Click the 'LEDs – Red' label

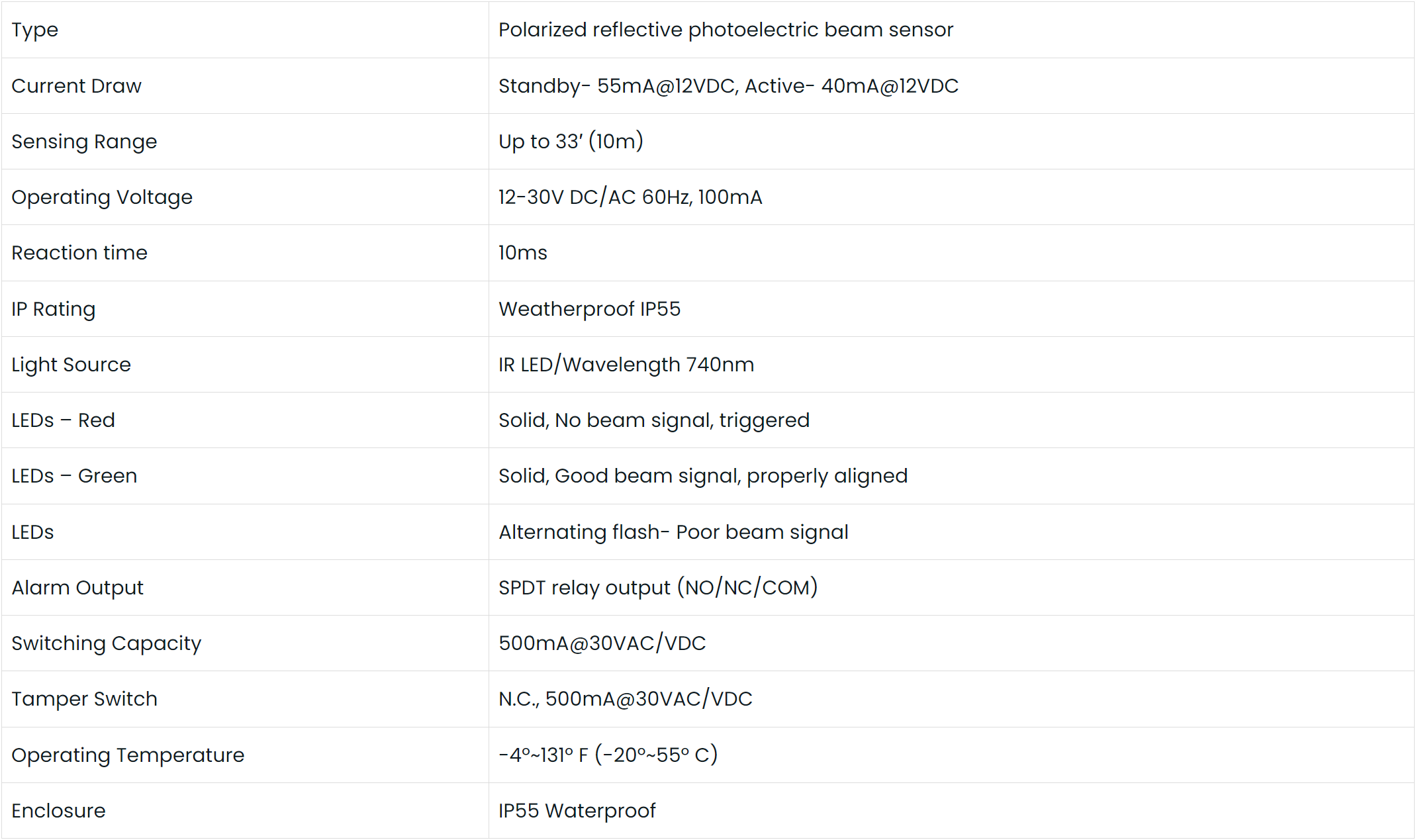point(63,420)
